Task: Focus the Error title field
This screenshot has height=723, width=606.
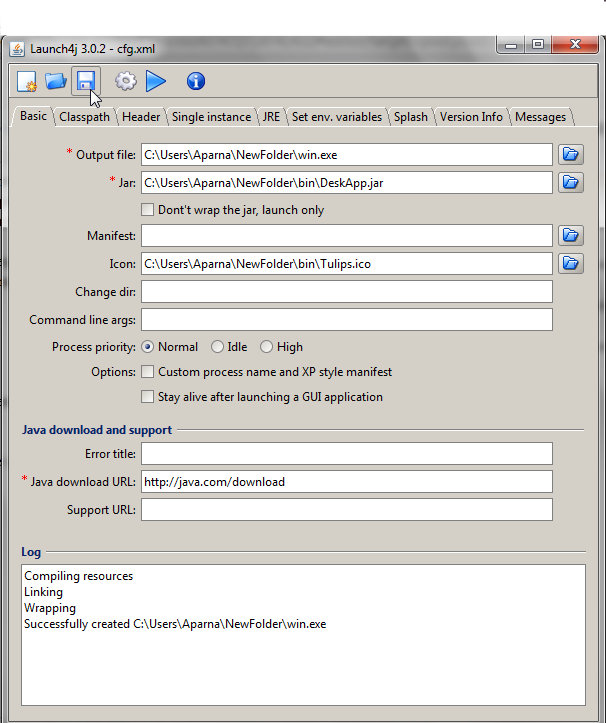Action: 347,454
